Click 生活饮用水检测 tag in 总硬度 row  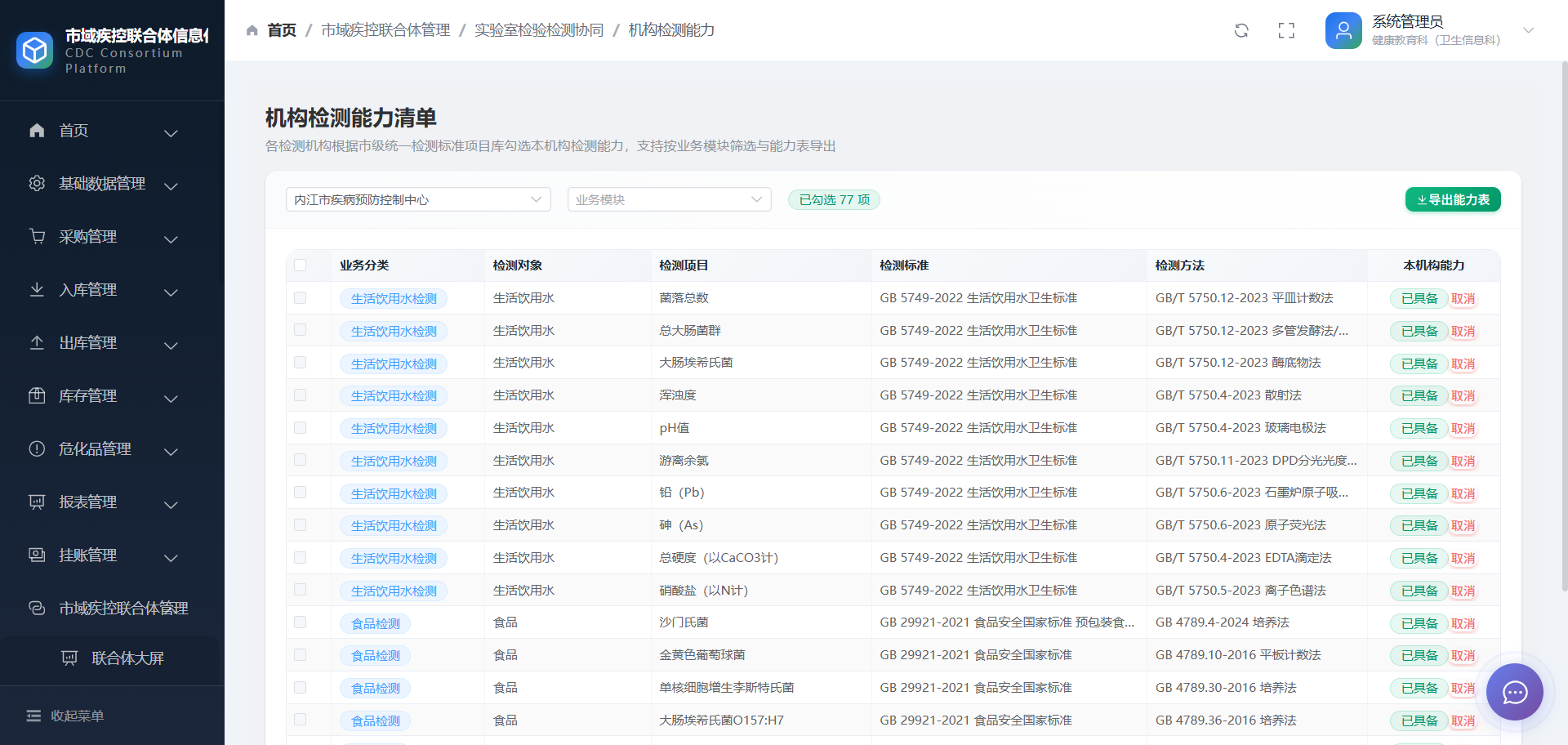tap(394, 559)
